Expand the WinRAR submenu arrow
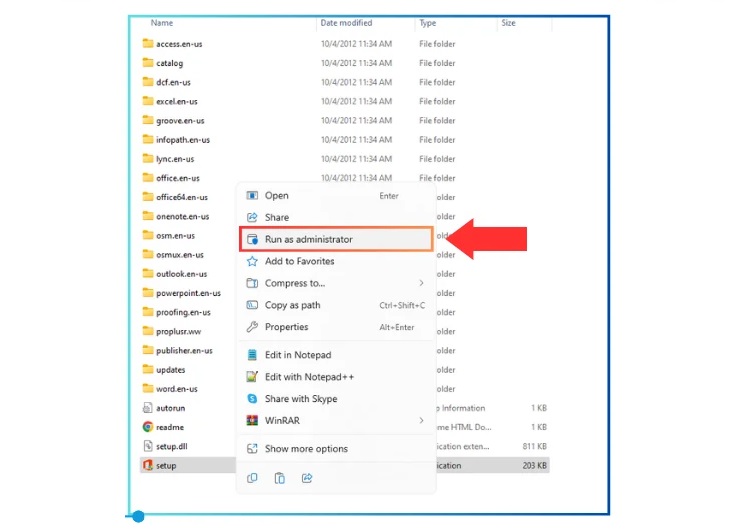The height and width of the screenshot is (529, 733). pos(421,421)
